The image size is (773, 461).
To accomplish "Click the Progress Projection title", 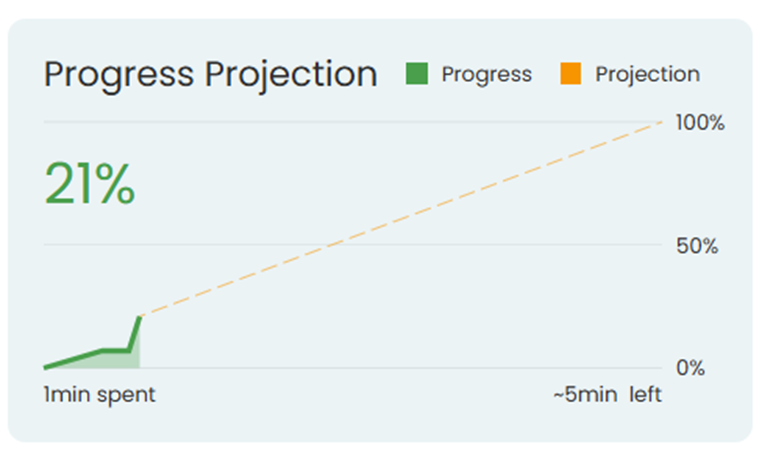I will (211, 74).
